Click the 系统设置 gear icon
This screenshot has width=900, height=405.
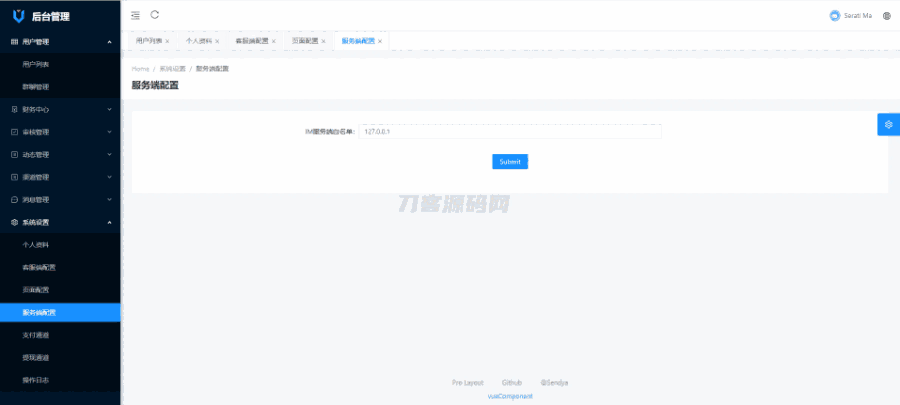point(14,222)
